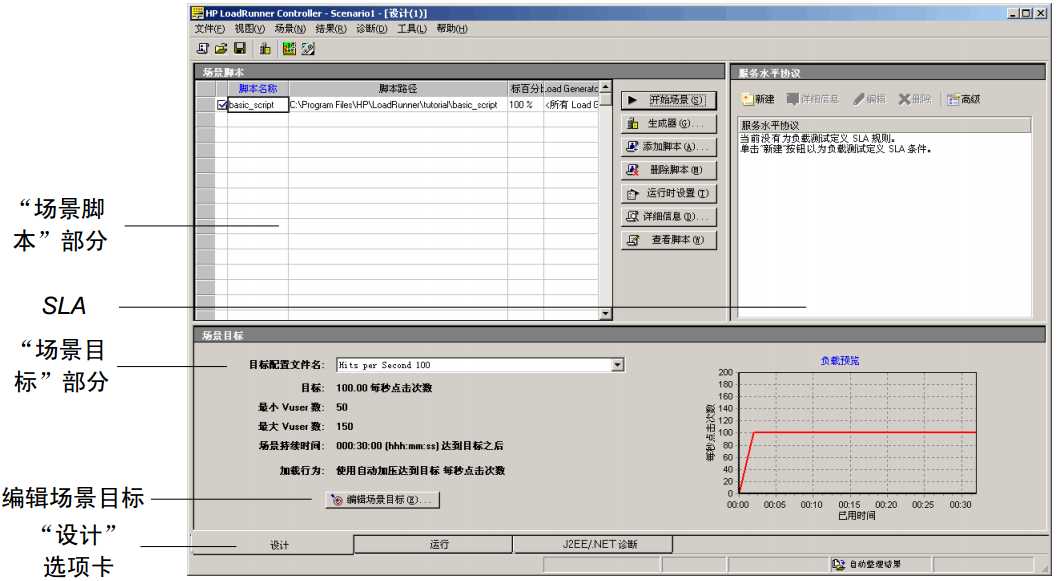Viewport: 1058px width, 581px height.
Task: Click the 查看脚本(W) button label
Action: tap(677, 240)
